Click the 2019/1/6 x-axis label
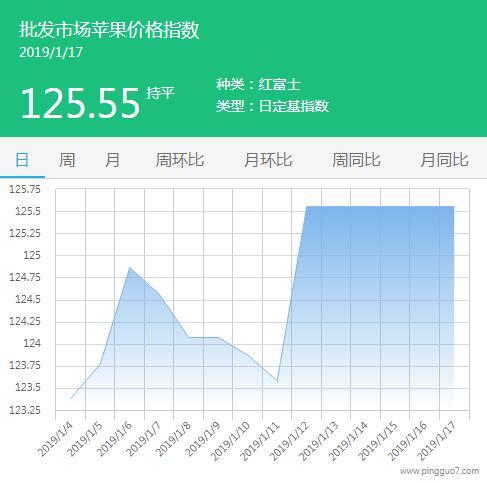This screenshot has height=483, width=487. coord(114,438)
